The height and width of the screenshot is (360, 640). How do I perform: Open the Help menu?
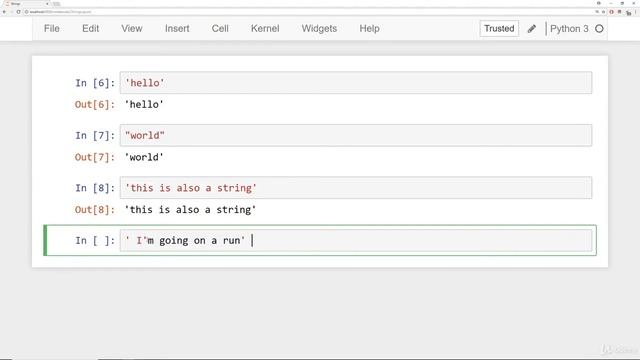369,29
